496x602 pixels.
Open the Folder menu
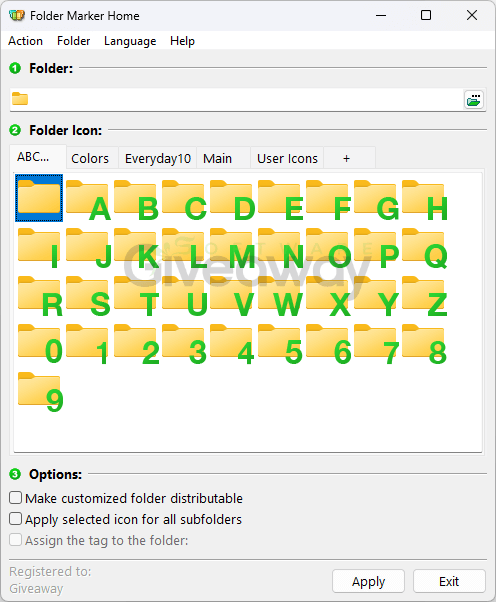coord(74,41)
